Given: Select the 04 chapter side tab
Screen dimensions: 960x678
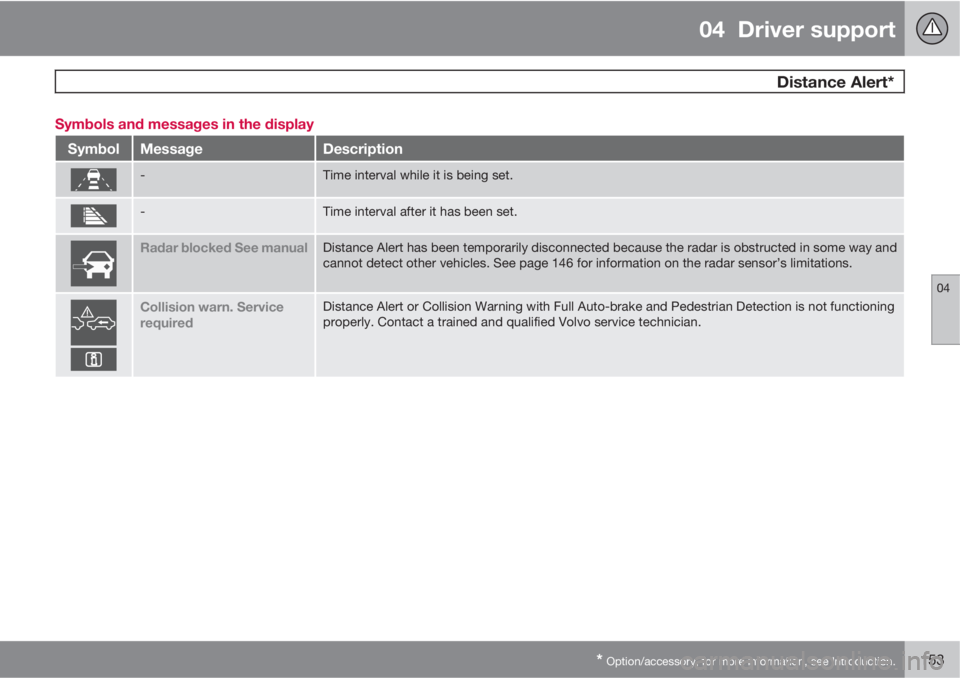Looking at the screenshot, I should pyautogui.click(x=945, y=310).
